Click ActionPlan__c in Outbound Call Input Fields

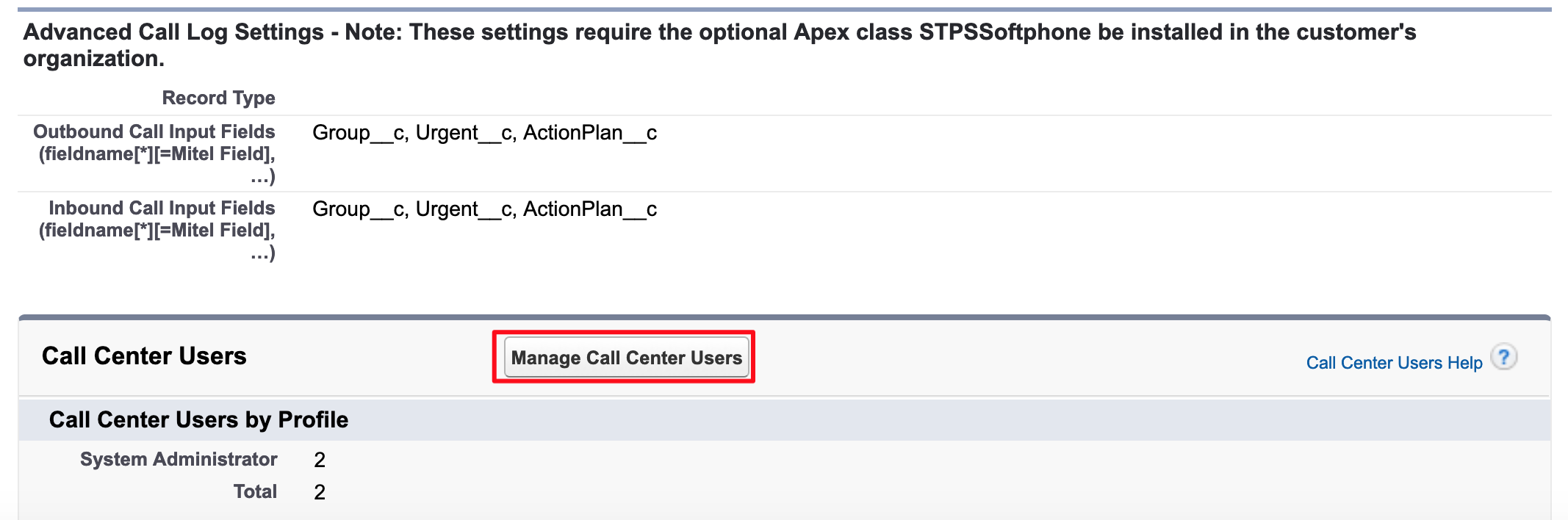pyautogui.click(x=590, y=133)
